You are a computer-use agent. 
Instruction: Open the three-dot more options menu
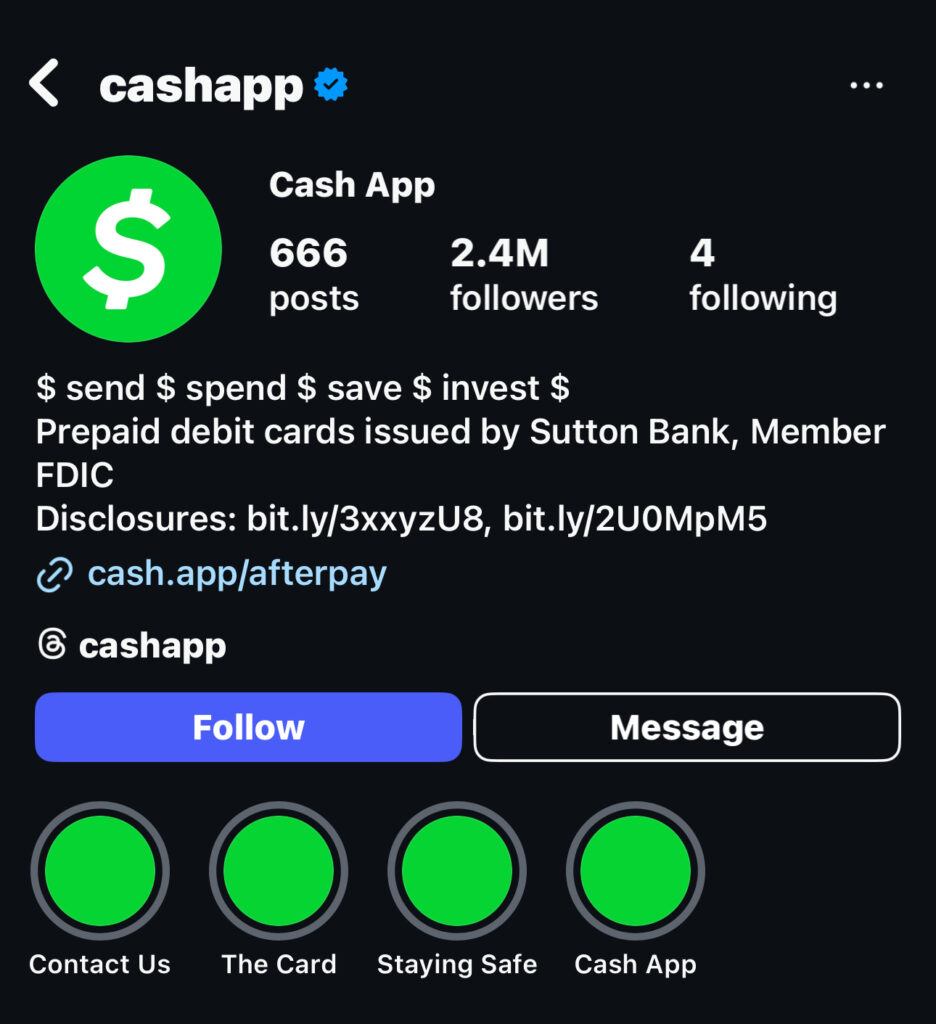(x=866, y=85)
